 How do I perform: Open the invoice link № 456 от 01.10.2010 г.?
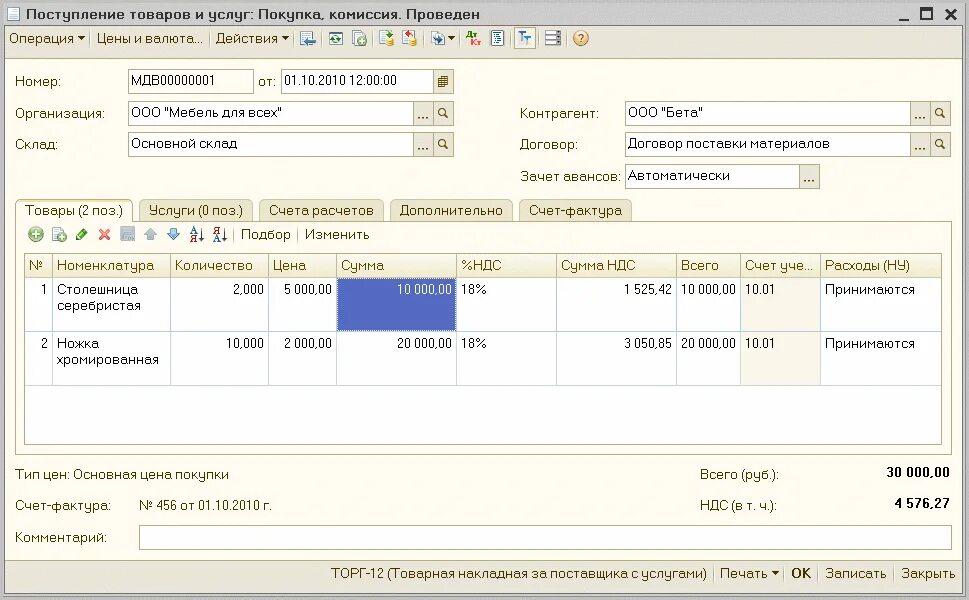(205, 505)
